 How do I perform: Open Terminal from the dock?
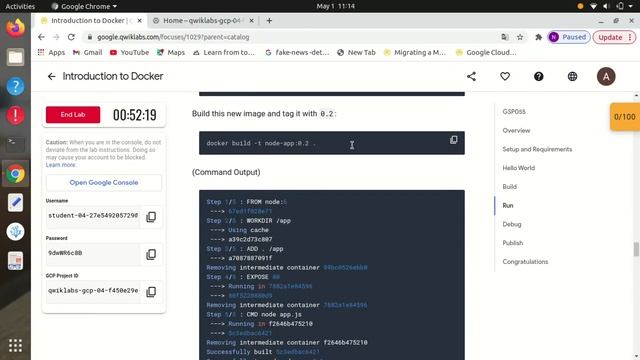click(x=15, y=144)
